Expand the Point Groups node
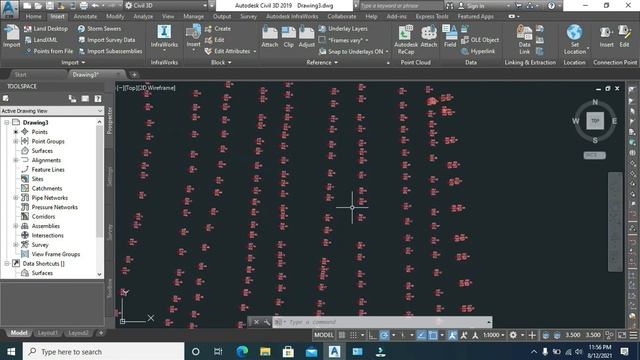The width and height of the screenshot is (640, 360). 16,141
